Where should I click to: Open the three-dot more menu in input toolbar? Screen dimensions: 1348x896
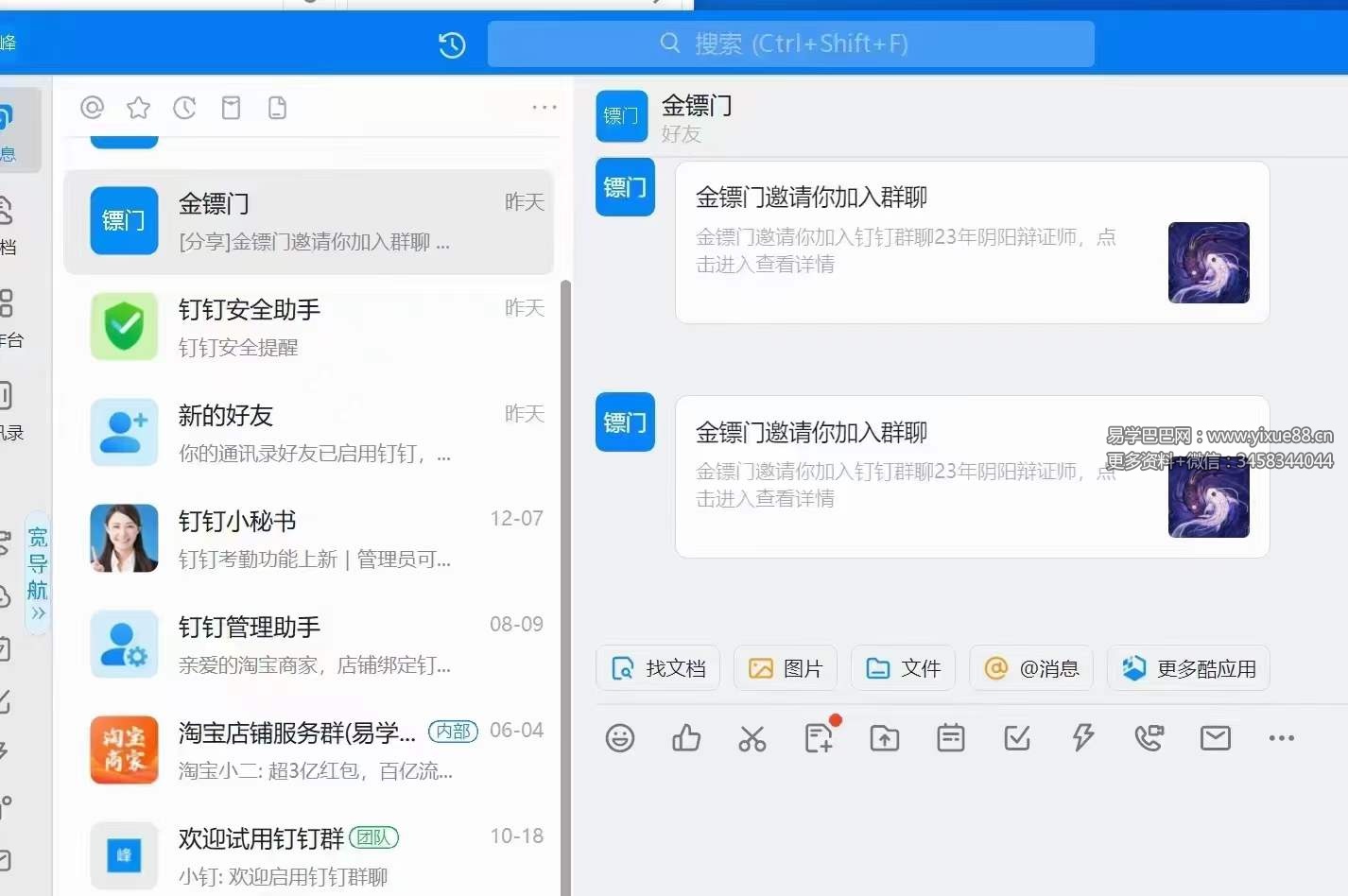[1282, 738]
